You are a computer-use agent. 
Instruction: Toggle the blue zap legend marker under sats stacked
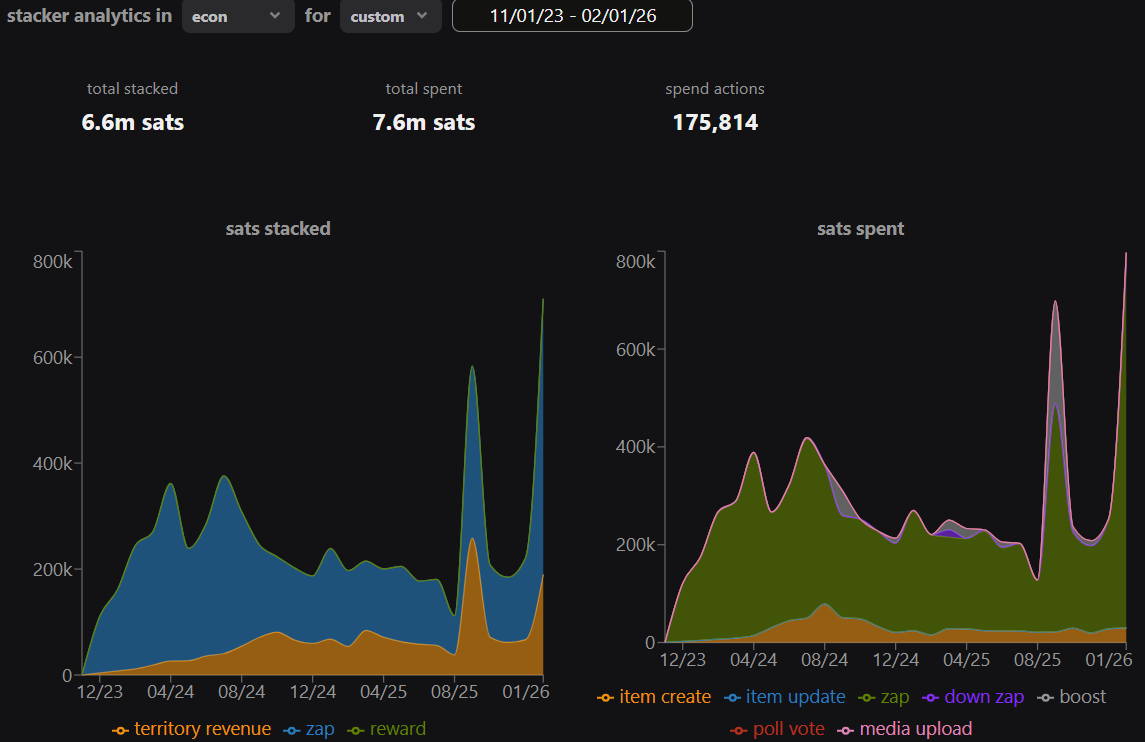pos(291,730)
